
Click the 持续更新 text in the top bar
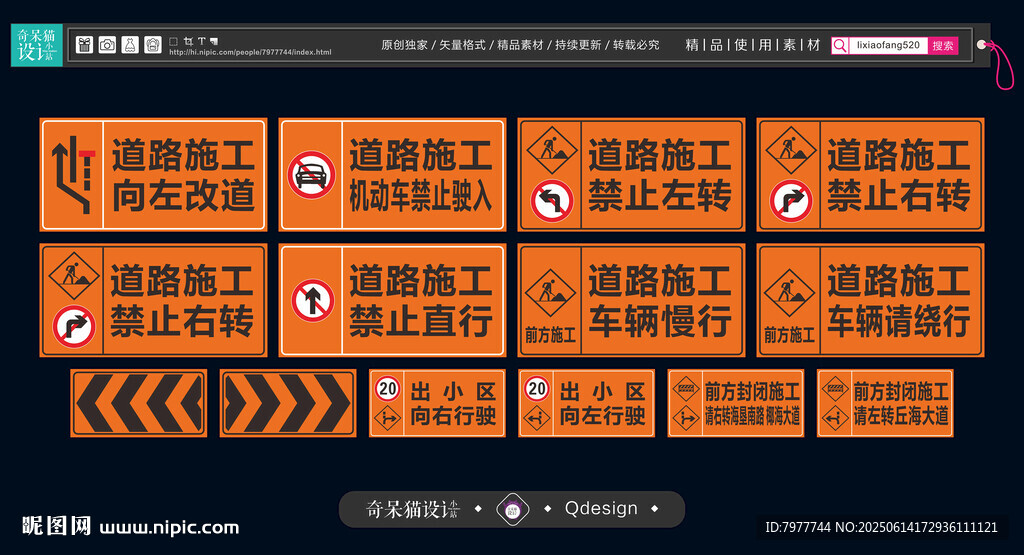[x=578, y=45]
